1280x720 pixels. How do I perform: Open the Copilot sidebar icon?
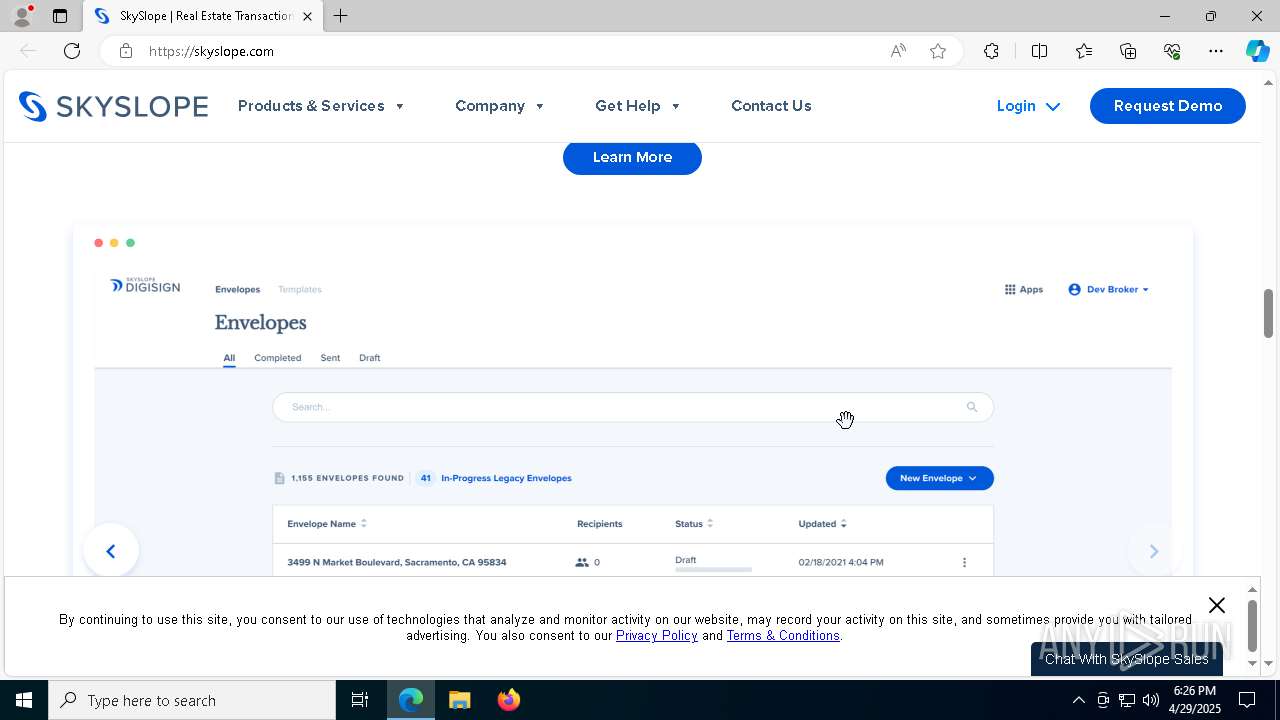point(1257,51)
